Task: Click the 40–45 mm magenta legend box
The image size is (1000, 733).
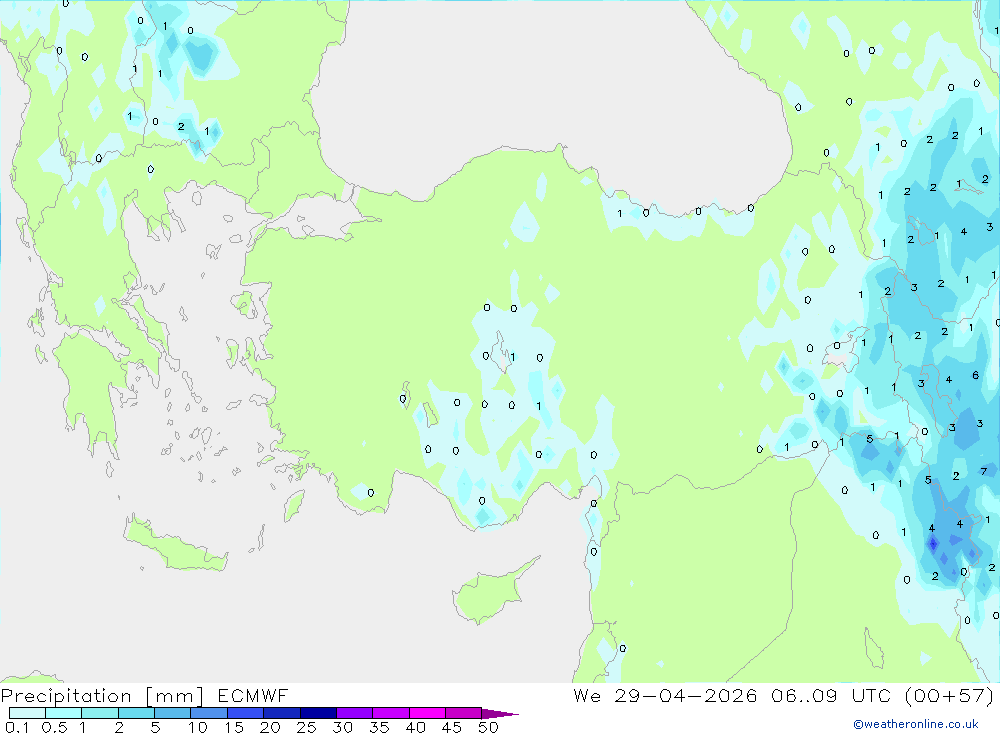Action: pos(427,713)
